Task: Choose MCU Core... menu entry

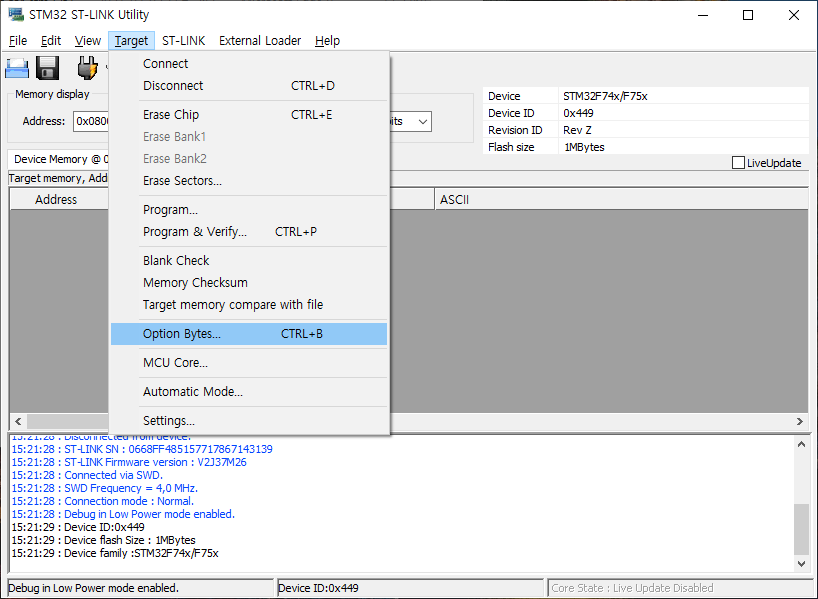Action: tap(249, 363)
